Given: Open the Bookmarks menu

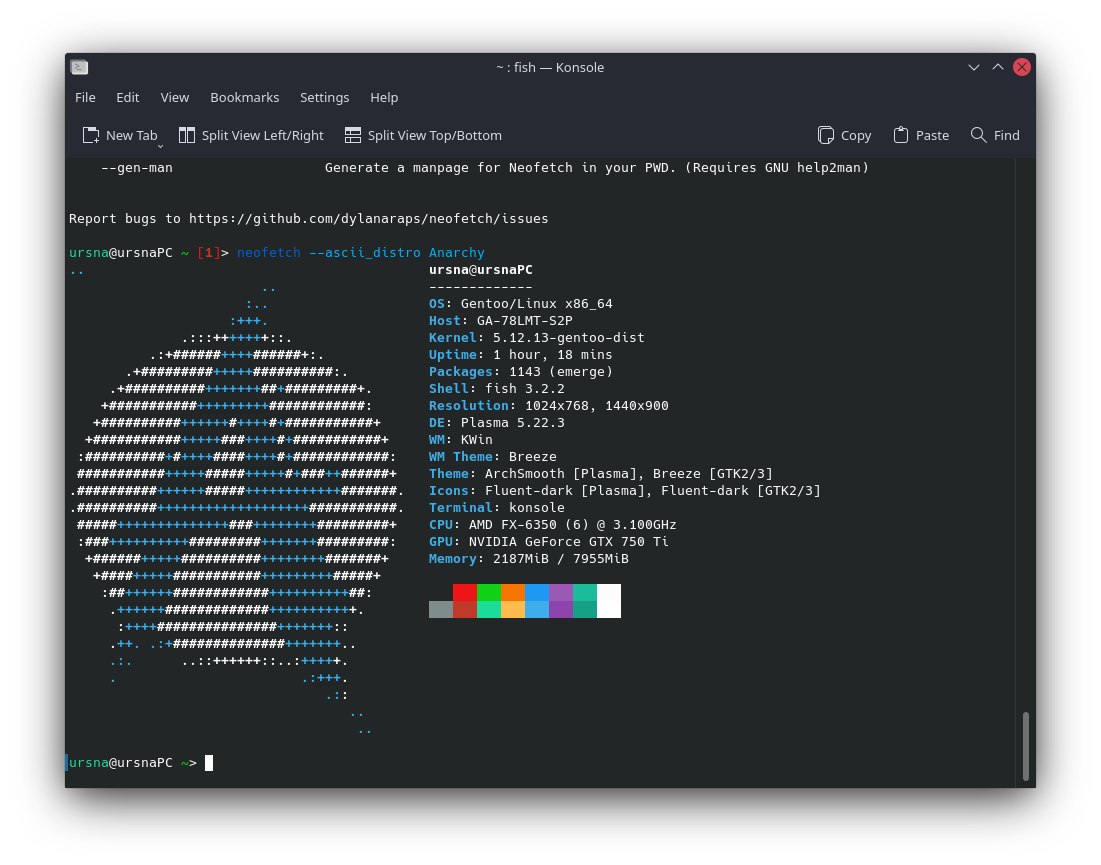Looking at the screenshot, I should coord(244,98).
